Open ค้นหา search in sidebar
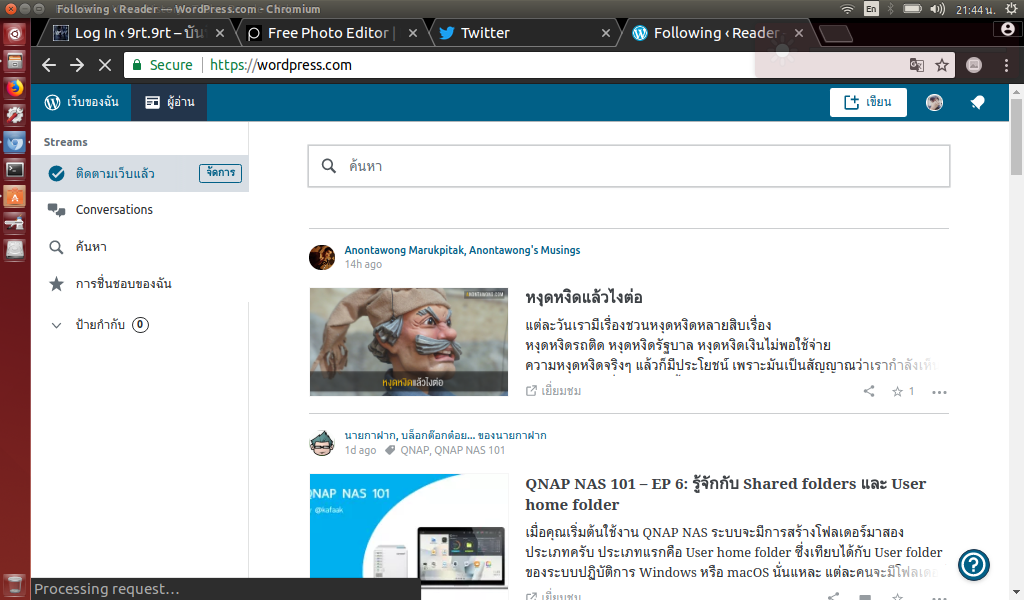 click(x=91, y=247)
